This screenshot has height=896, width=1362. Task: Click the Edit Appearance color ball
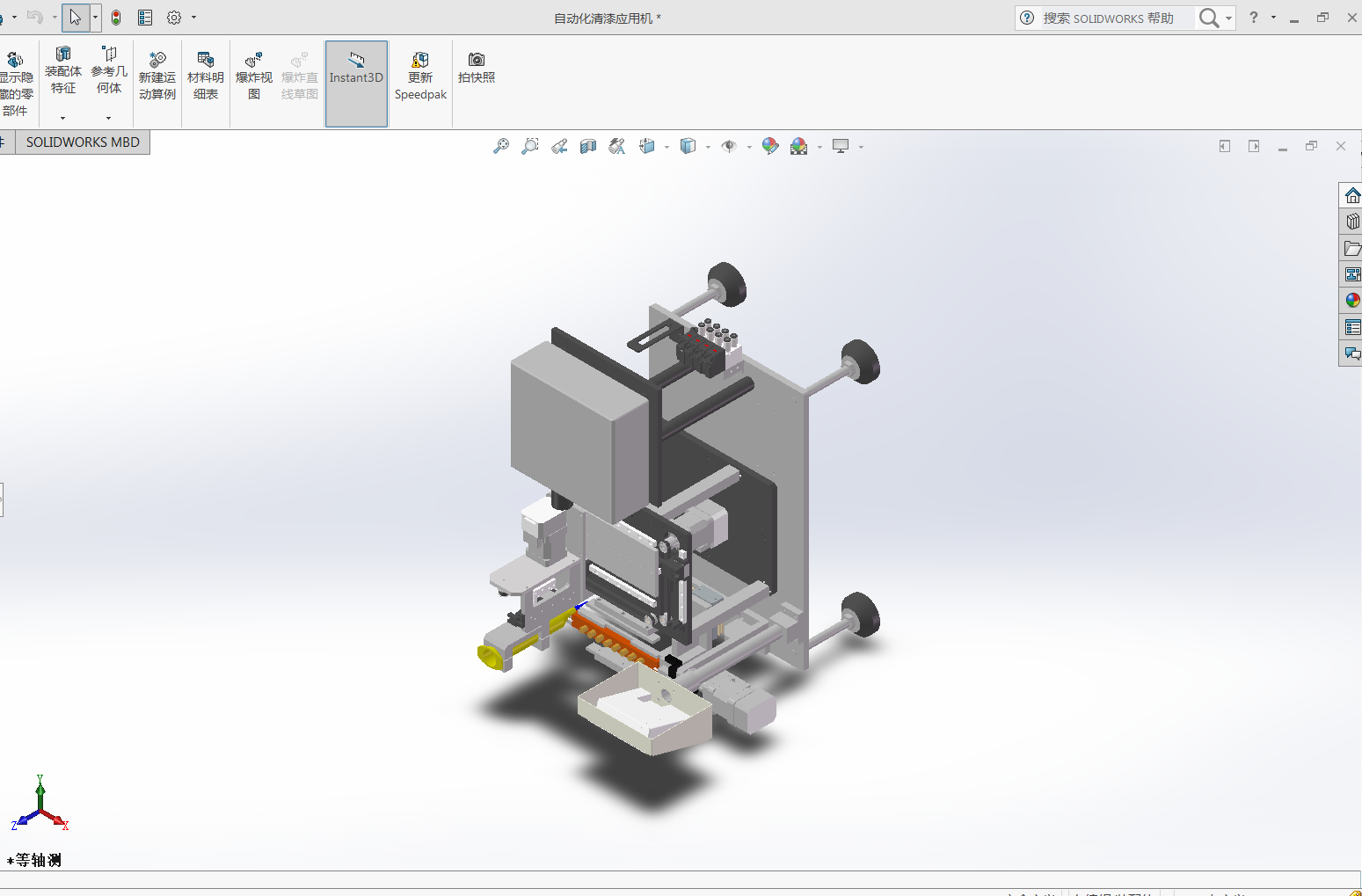pos(770,147)
